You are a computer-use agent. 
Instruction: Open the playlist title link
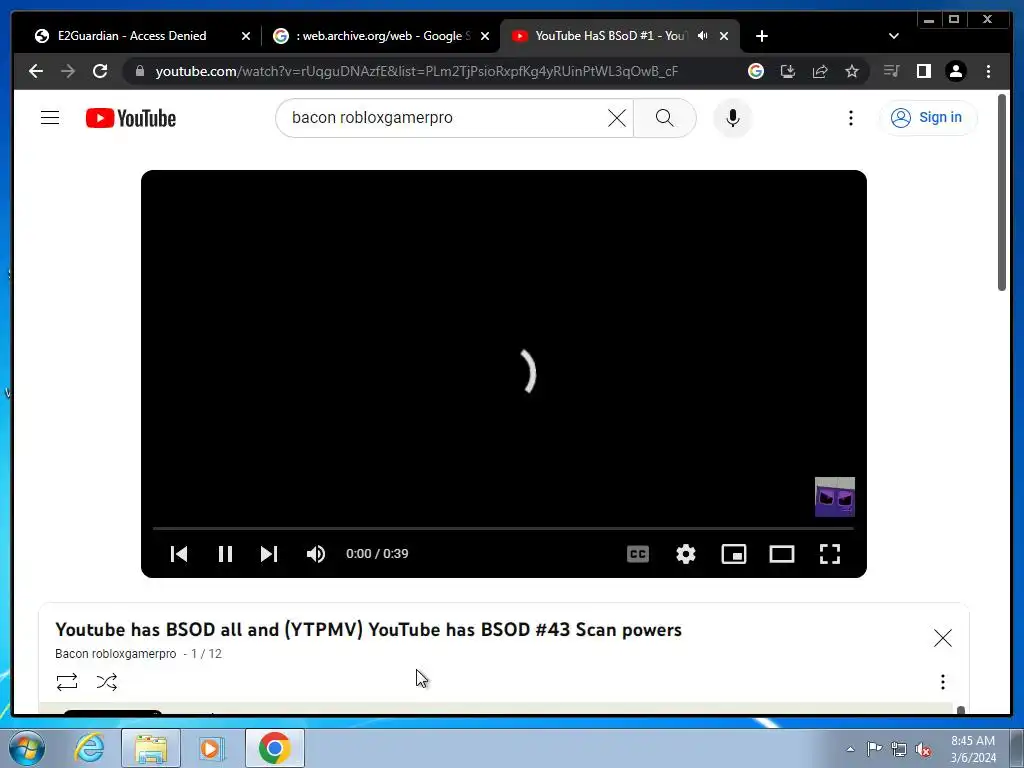coord(368,630)
